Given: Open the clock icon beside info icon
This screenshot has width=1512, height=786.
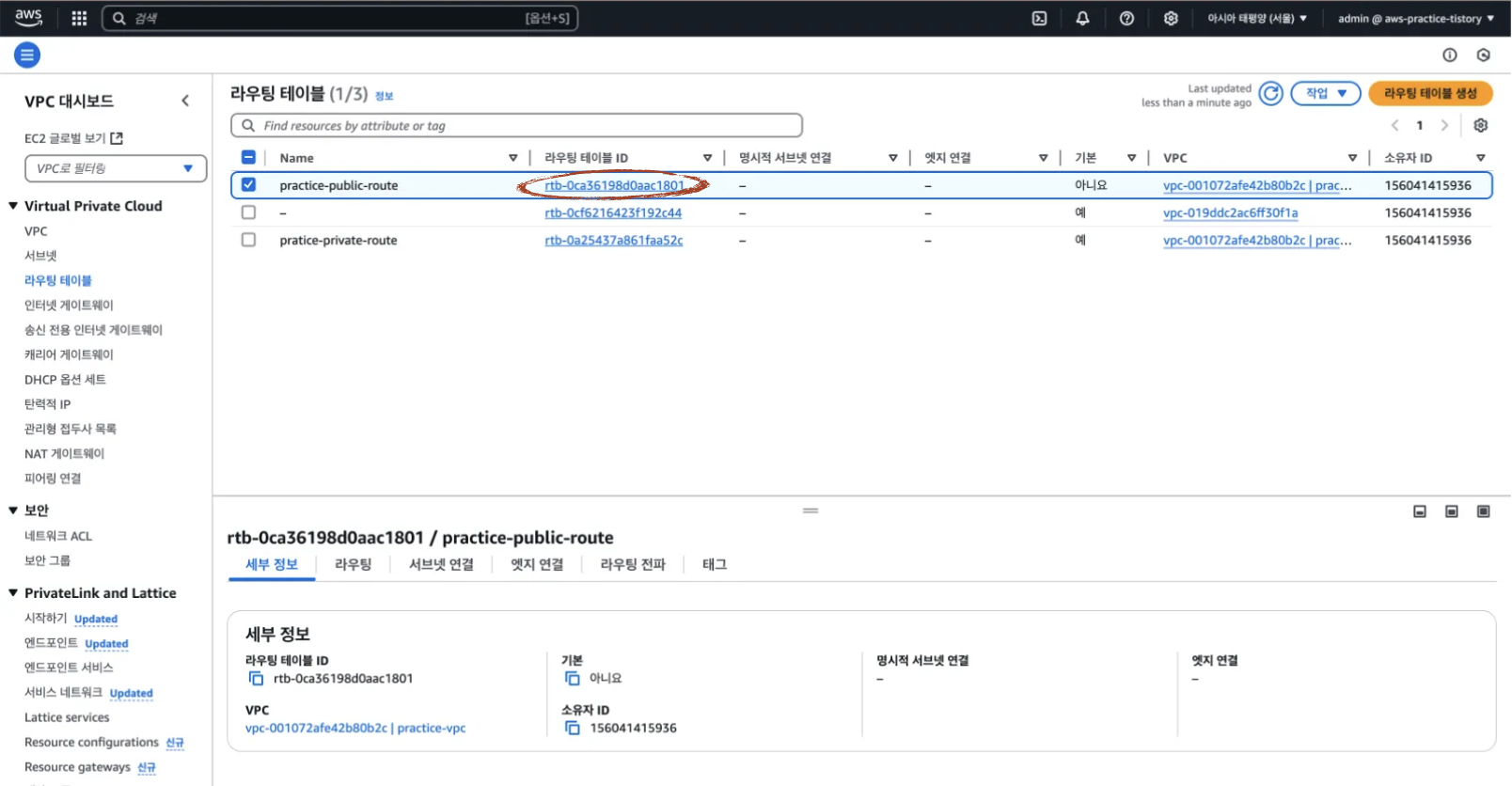Looking at the screenshot, I should coord(1484,55).
